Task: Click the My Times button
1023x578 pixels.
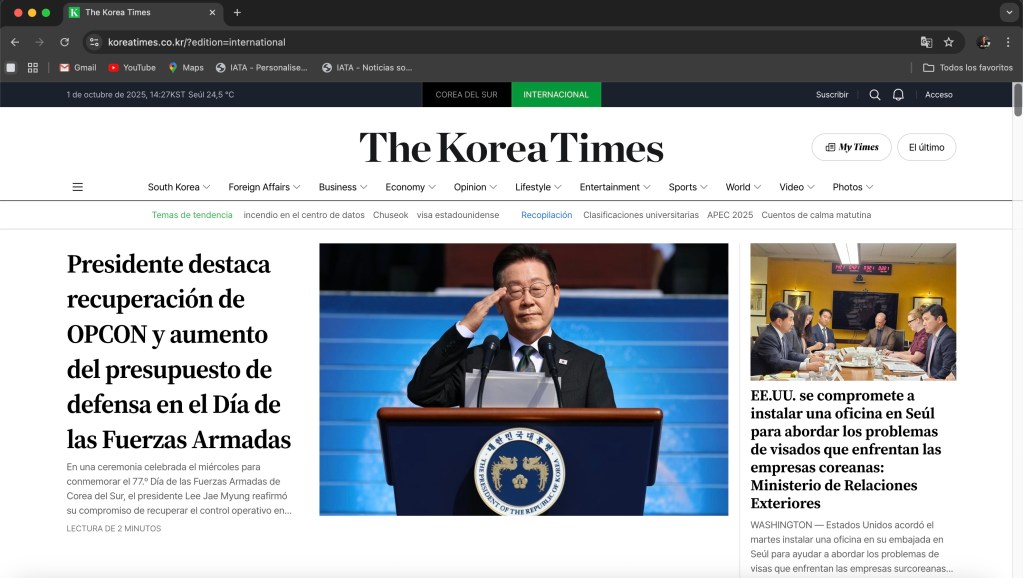Action: [x=851, y=147]
